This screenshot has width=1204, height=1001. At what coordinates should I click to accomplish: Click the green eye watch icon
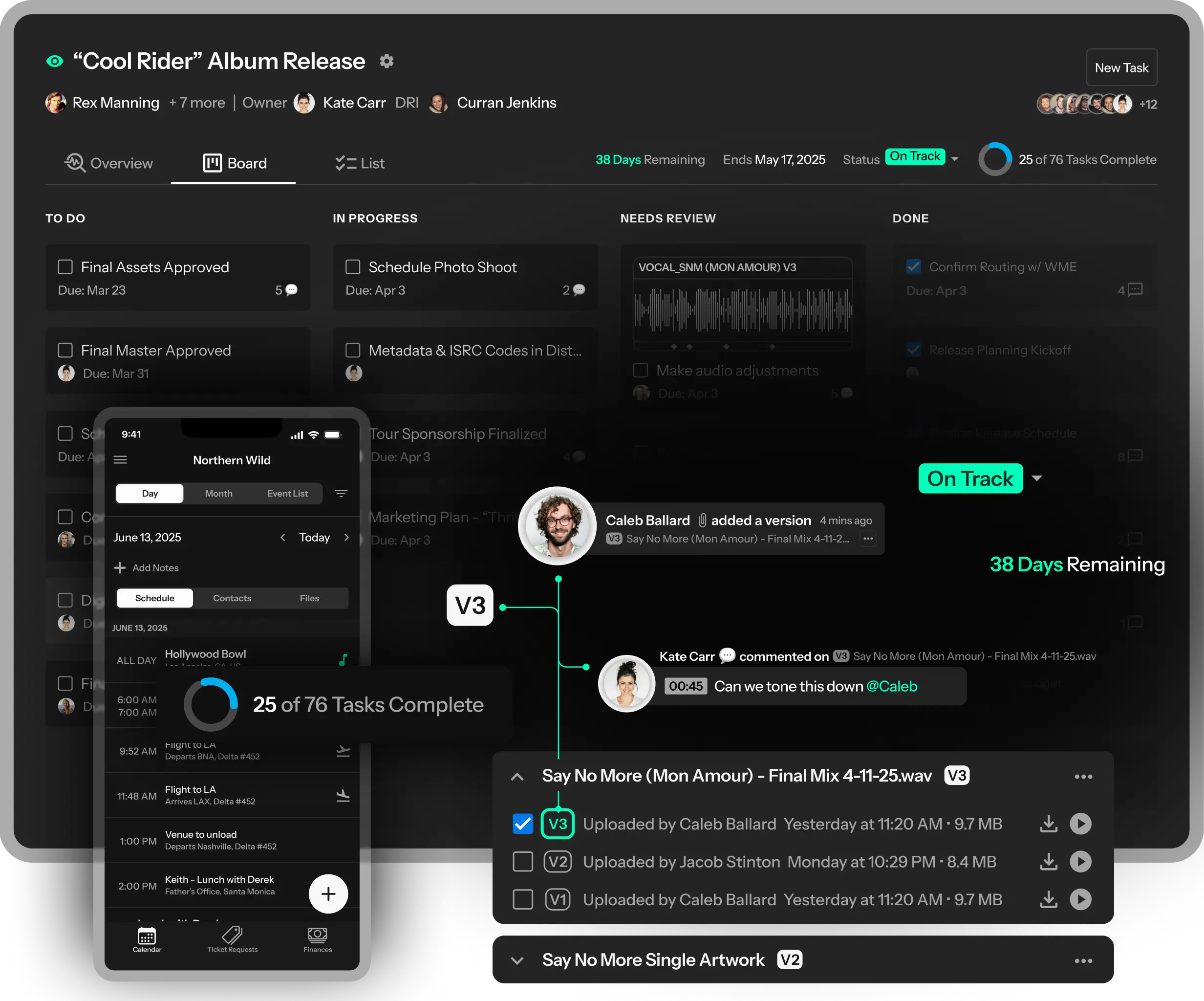54,62
